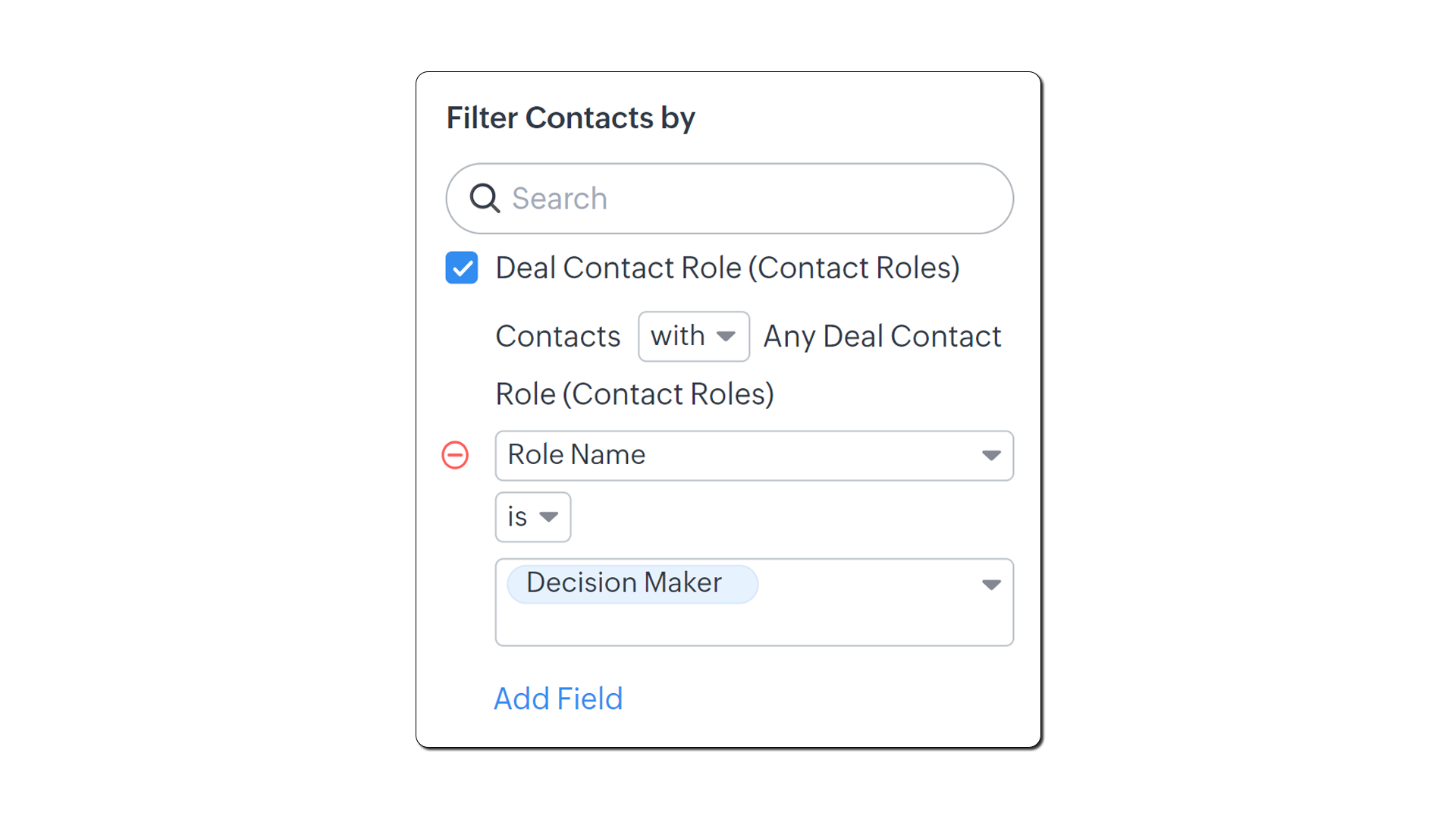Click the "Any Deal Contact" text
The width and height of the screenshot is (1456, 819).
pyautogui.click(x=882, y=336)
